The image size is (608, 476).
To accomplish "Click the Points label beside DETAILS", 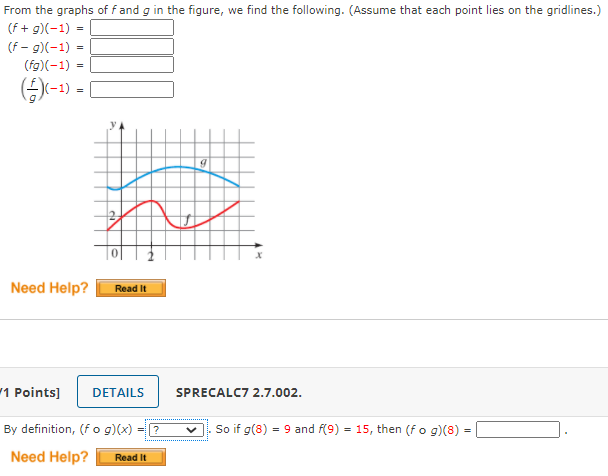I will [x=32, y=393].
